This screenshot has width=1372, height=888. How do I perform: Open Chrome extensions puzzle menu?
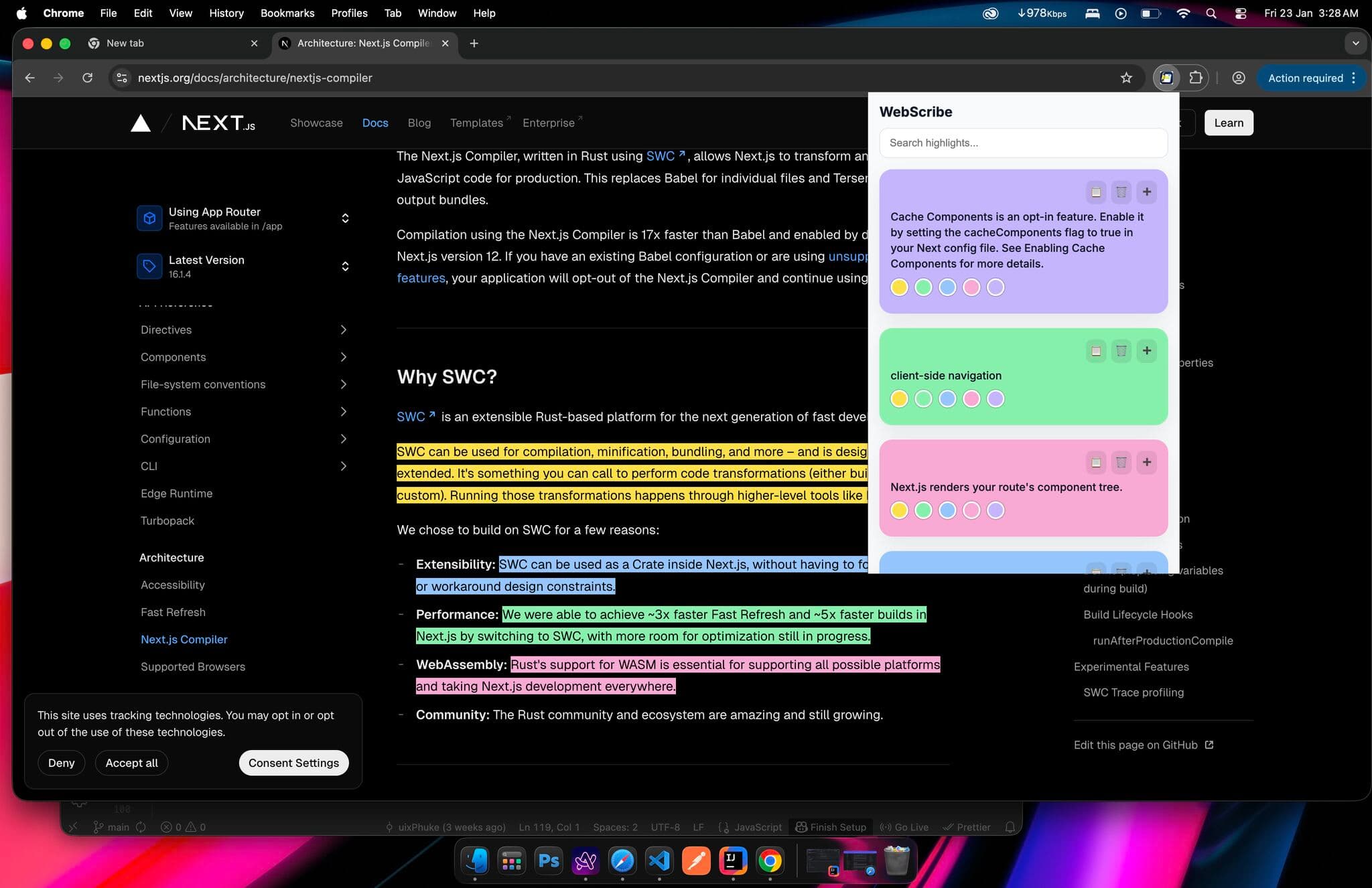coord(1196,78)
